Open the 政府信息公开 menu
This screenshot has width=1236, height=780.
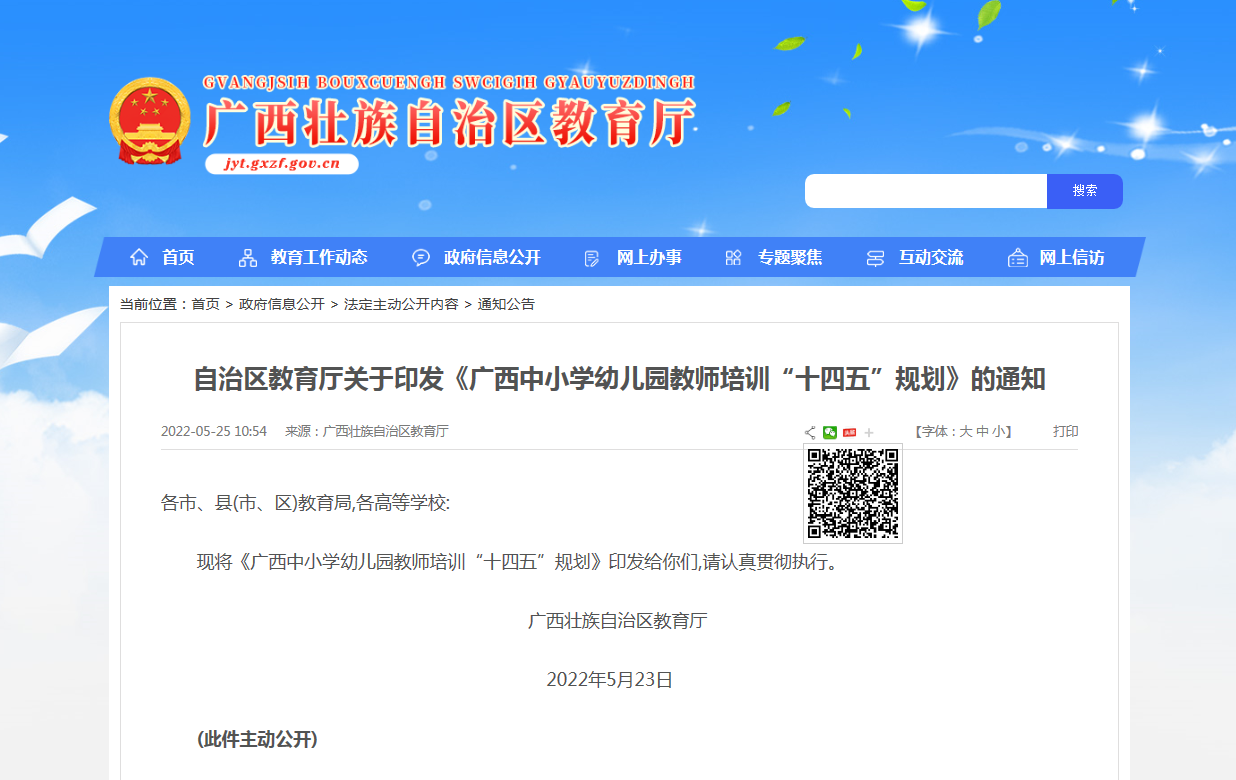pyautogui.click(x=492, y=258)
